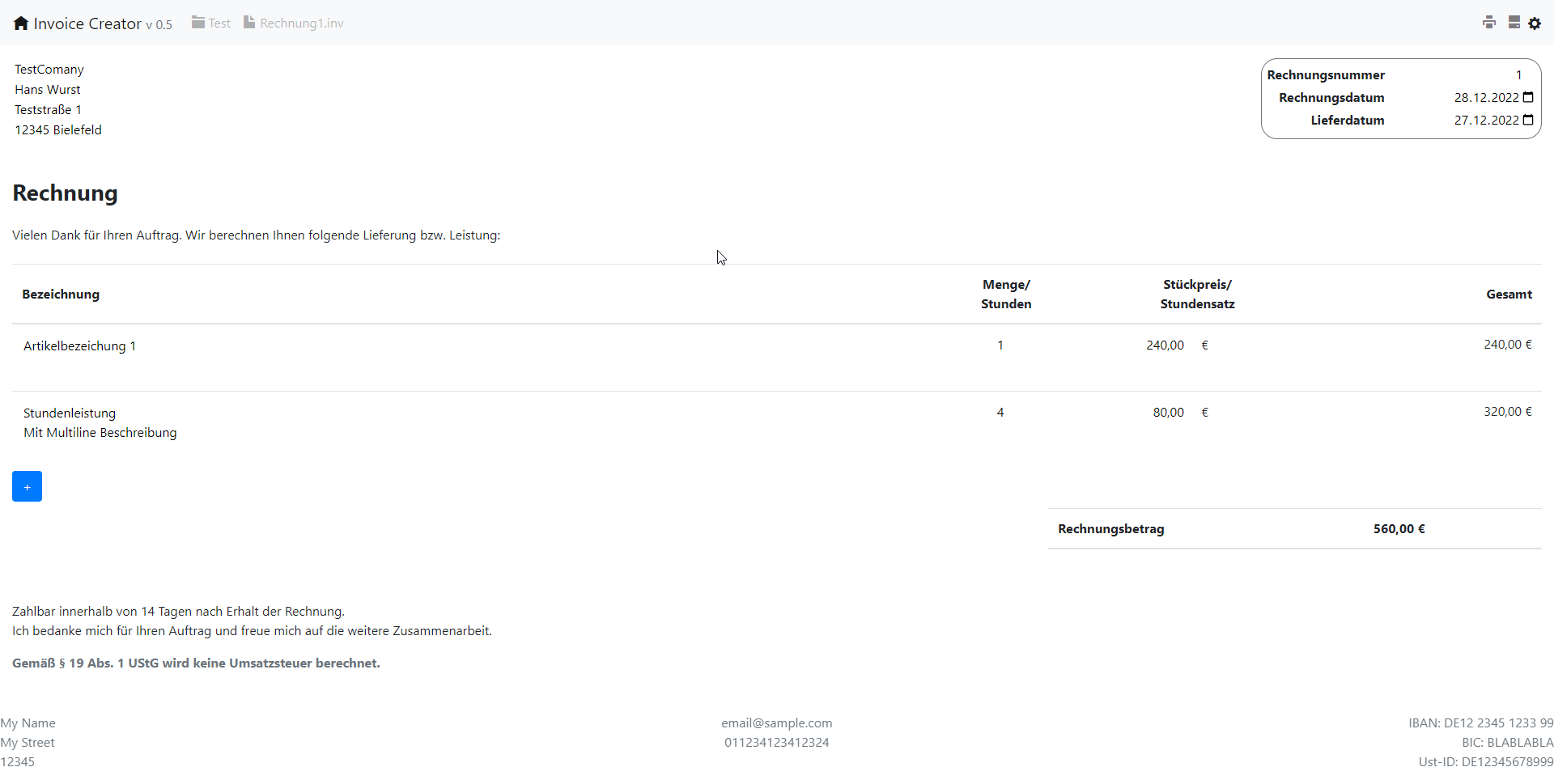Click the folder icon next to Test
The image size is (1554, 784).
(198, 23)
